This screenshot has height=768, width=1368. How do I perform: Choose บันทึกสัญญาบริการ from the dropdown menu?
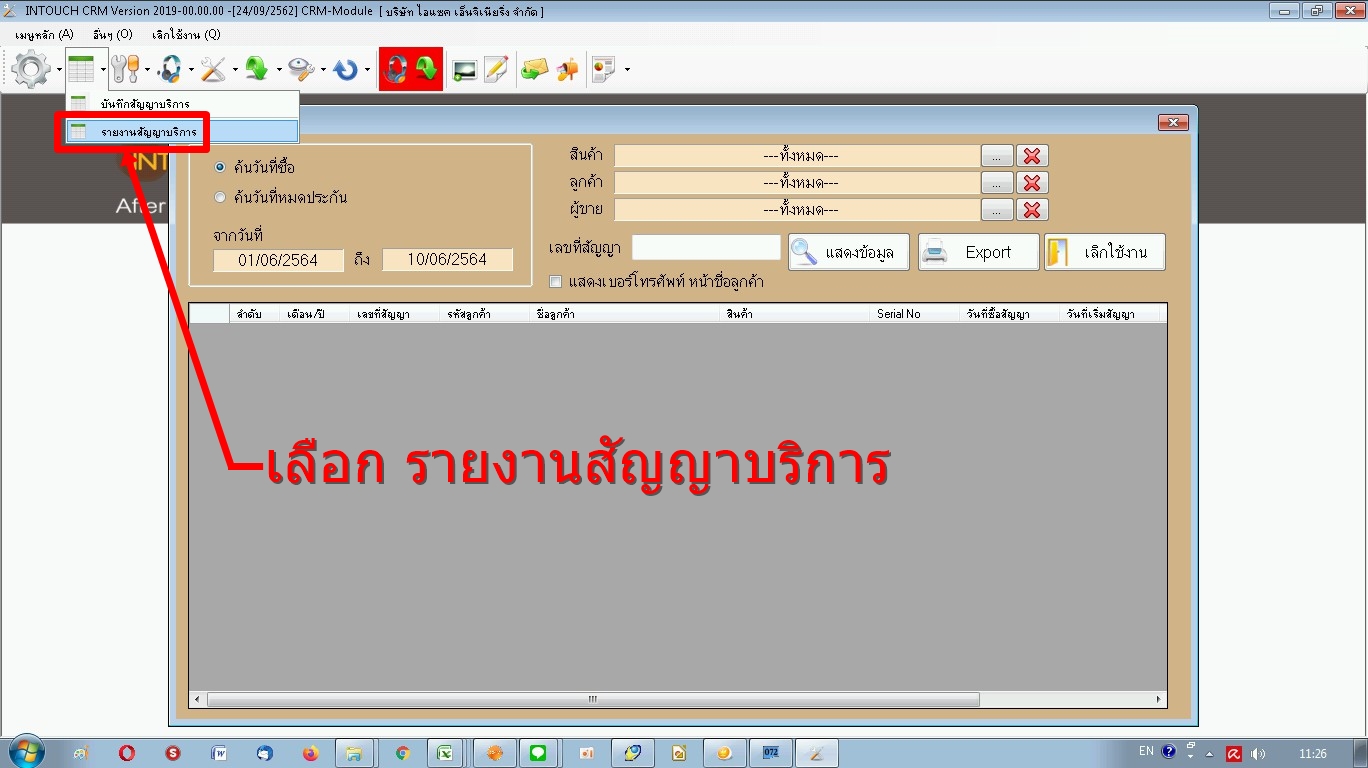[x=145, y=104]
